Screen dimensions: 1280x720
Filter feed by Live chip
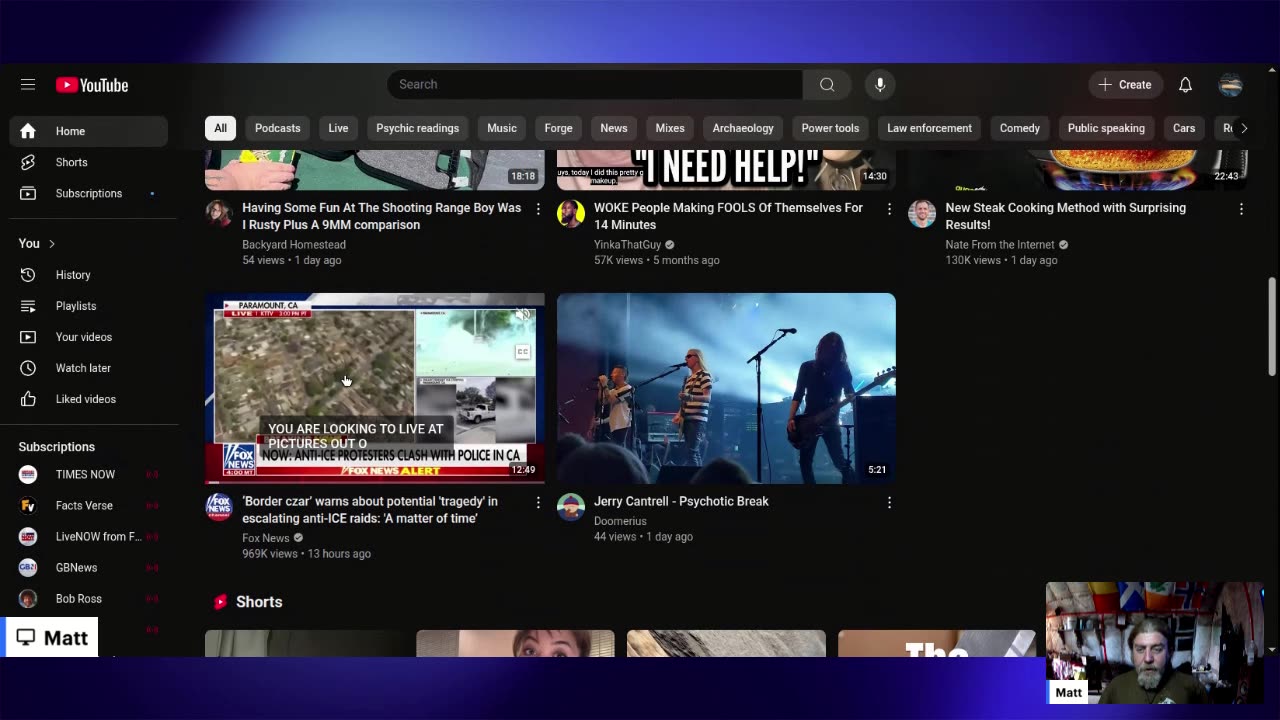tap(338, 128)
